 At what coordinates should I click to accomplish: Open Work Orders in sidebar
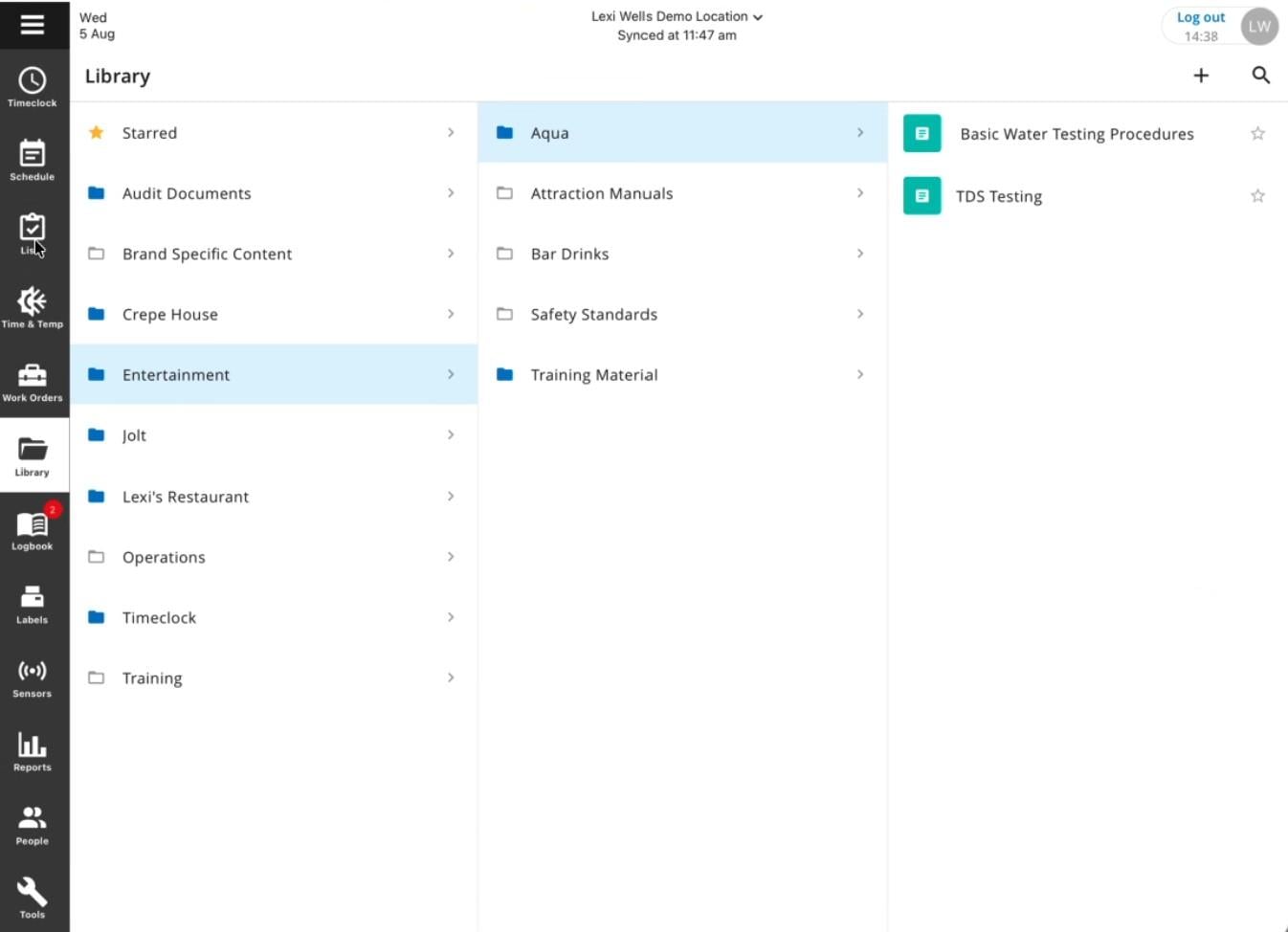pos(33,382)
